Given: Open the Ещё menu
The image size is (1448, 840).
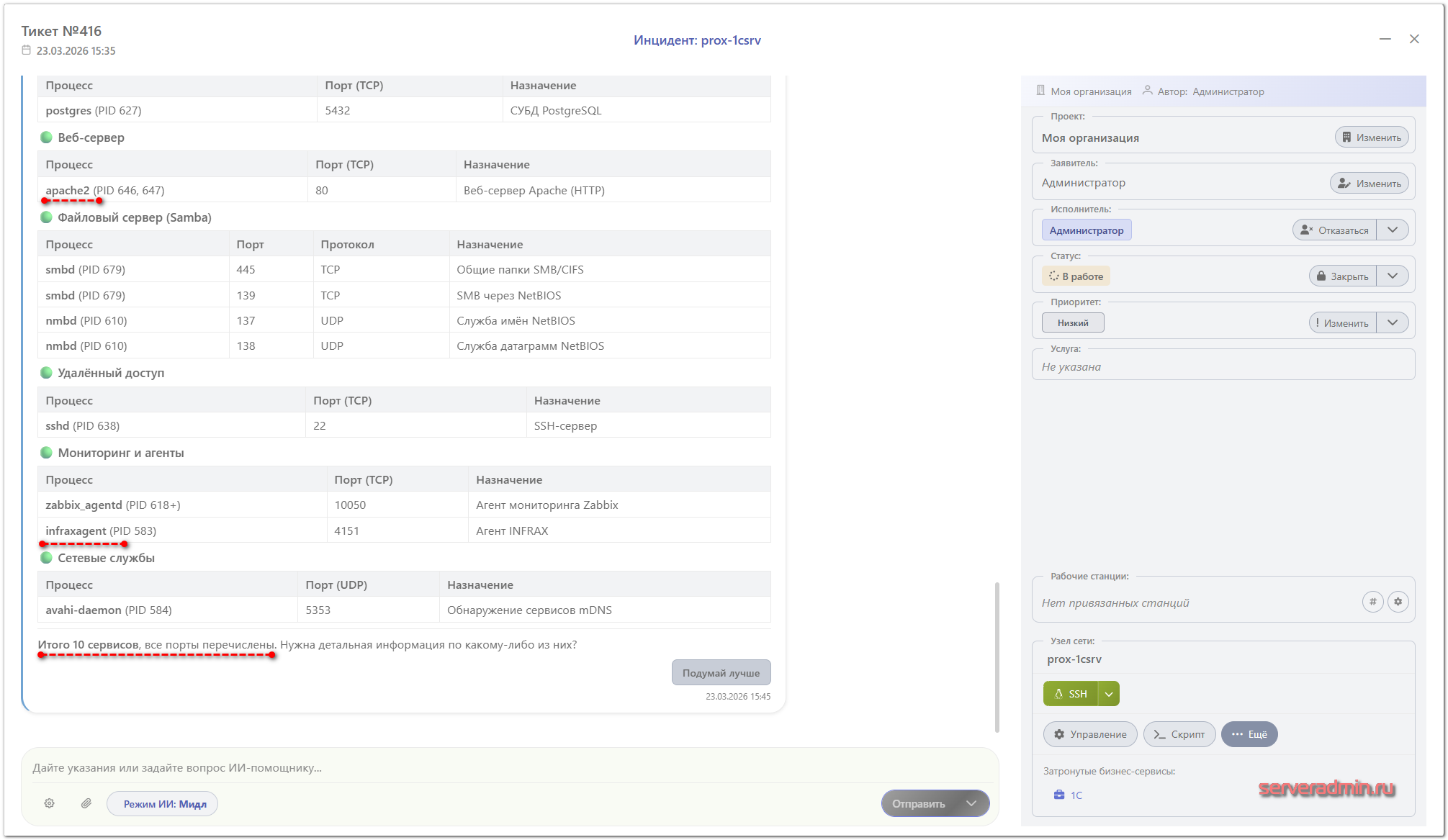Looking at the screenshot, I should point(1249,734).
